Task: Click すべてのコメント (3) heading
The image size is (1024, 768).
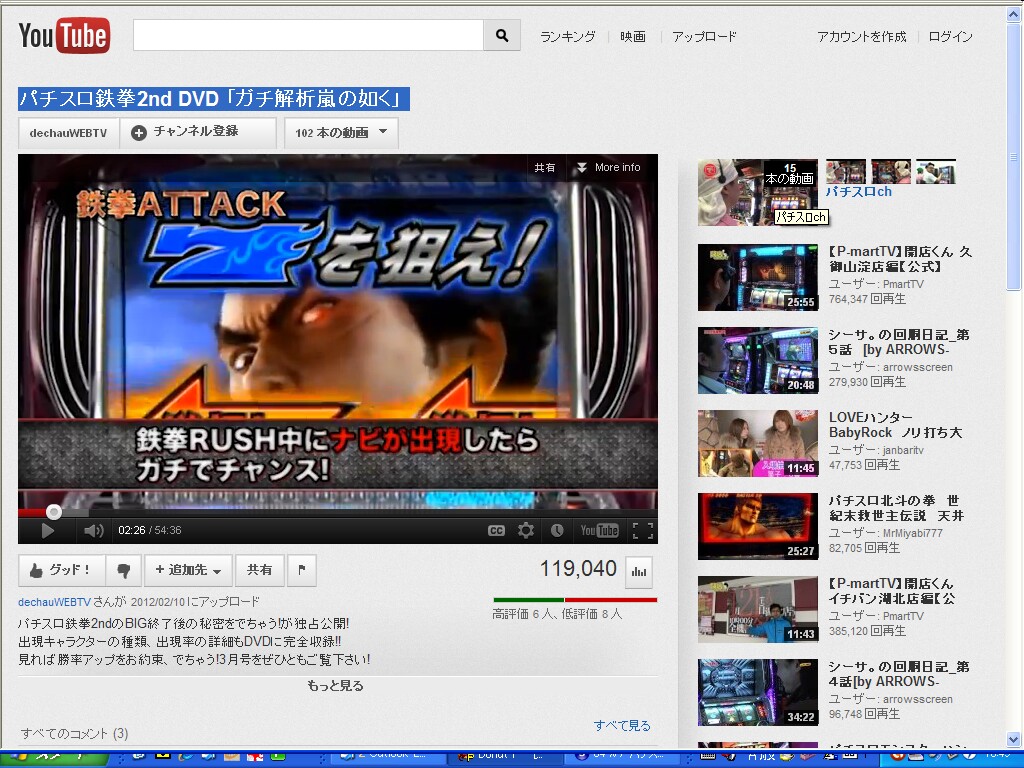Action: click(74, 733)
